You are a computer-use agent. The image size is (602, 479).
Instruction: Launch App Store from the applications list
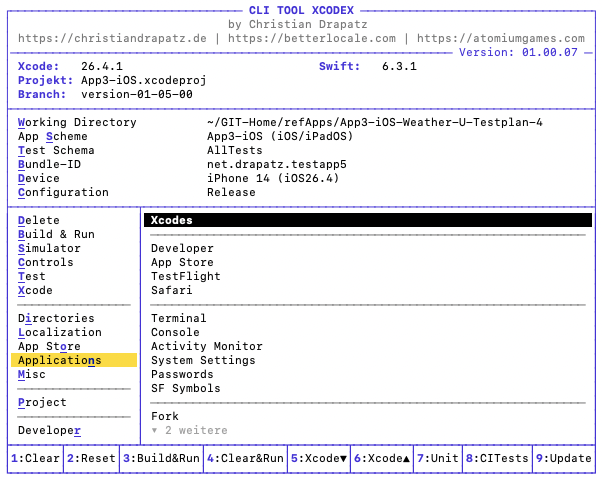coord(182,262)
